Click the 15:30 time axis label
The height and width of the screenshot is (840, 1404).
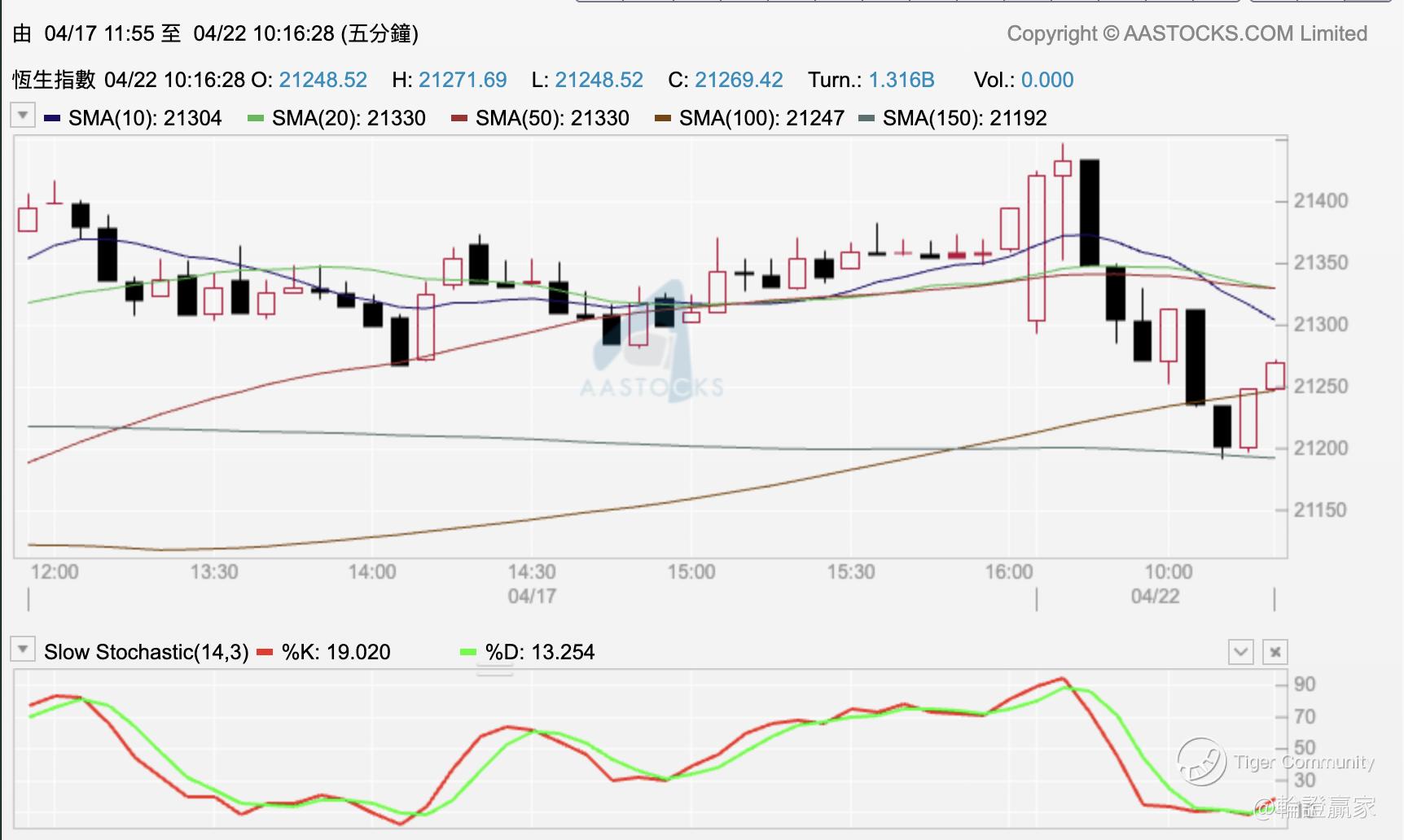click(851, 571)
